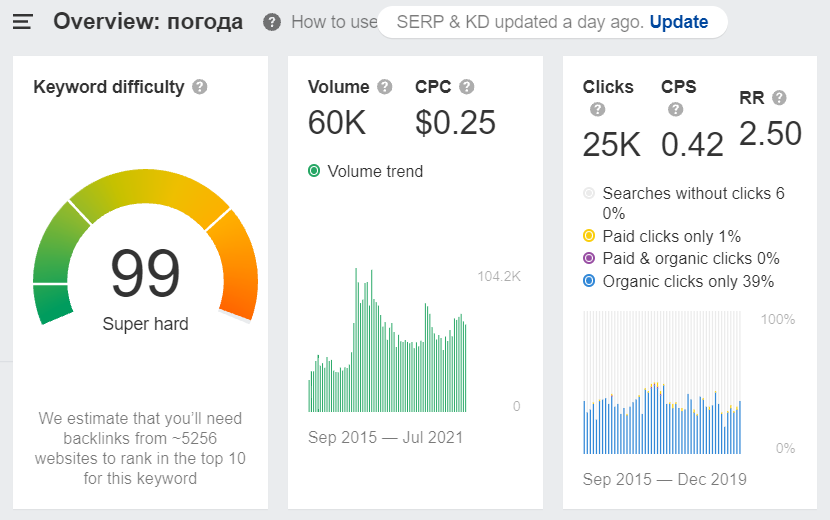830x520 pixels.
Task: Click help icon under CPS label
Action: point(676,110)
